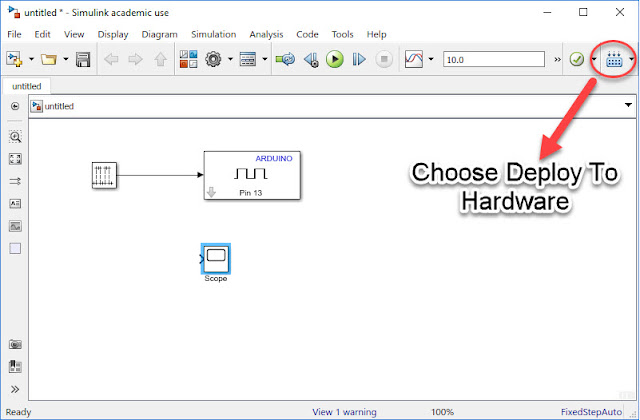
Task: Click the Step Back playback button
Action: 311,60
